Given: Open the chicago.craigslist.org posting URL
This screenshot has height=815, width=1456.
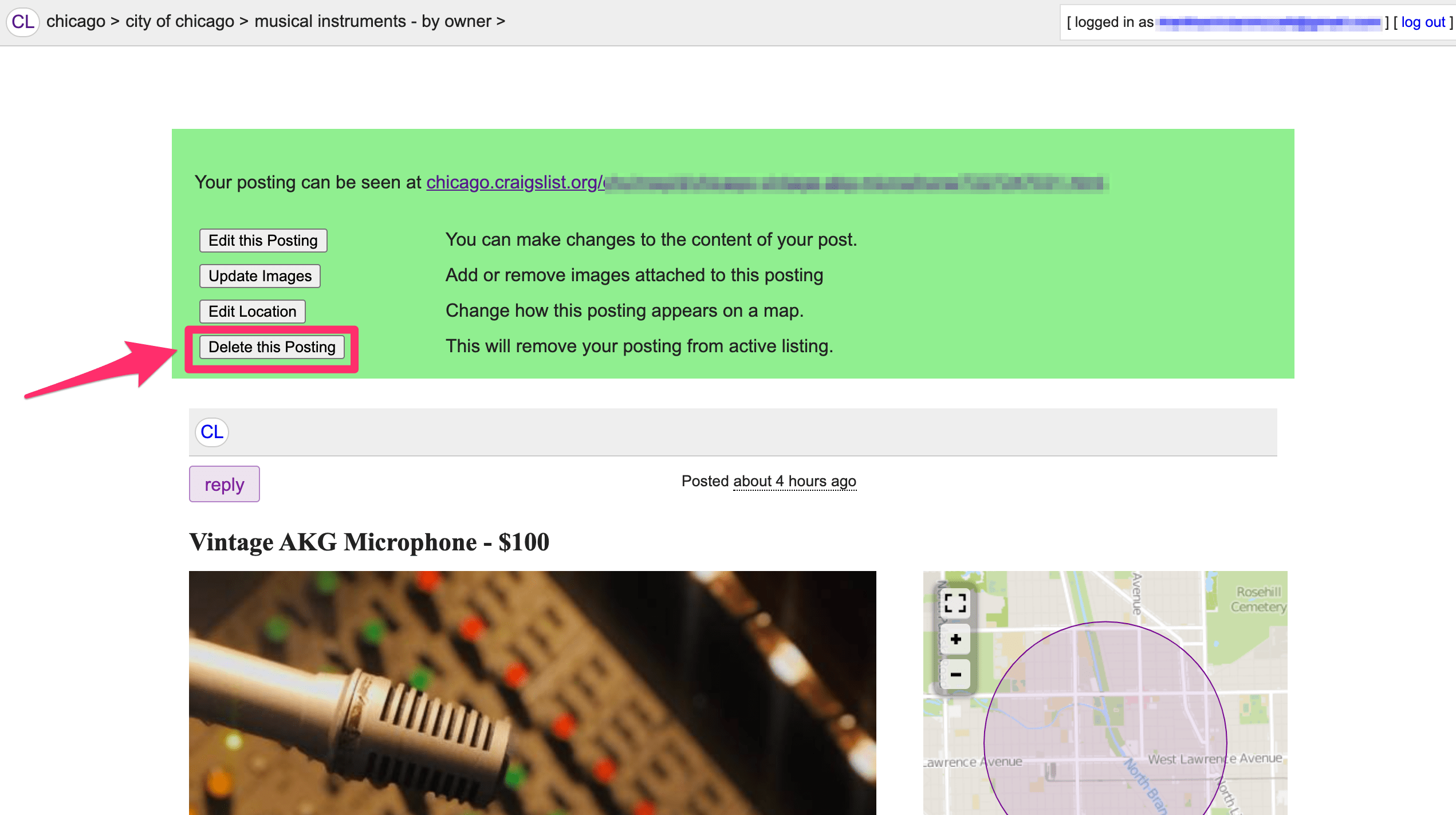Looking at the screenshot, I should coord(768,182).
